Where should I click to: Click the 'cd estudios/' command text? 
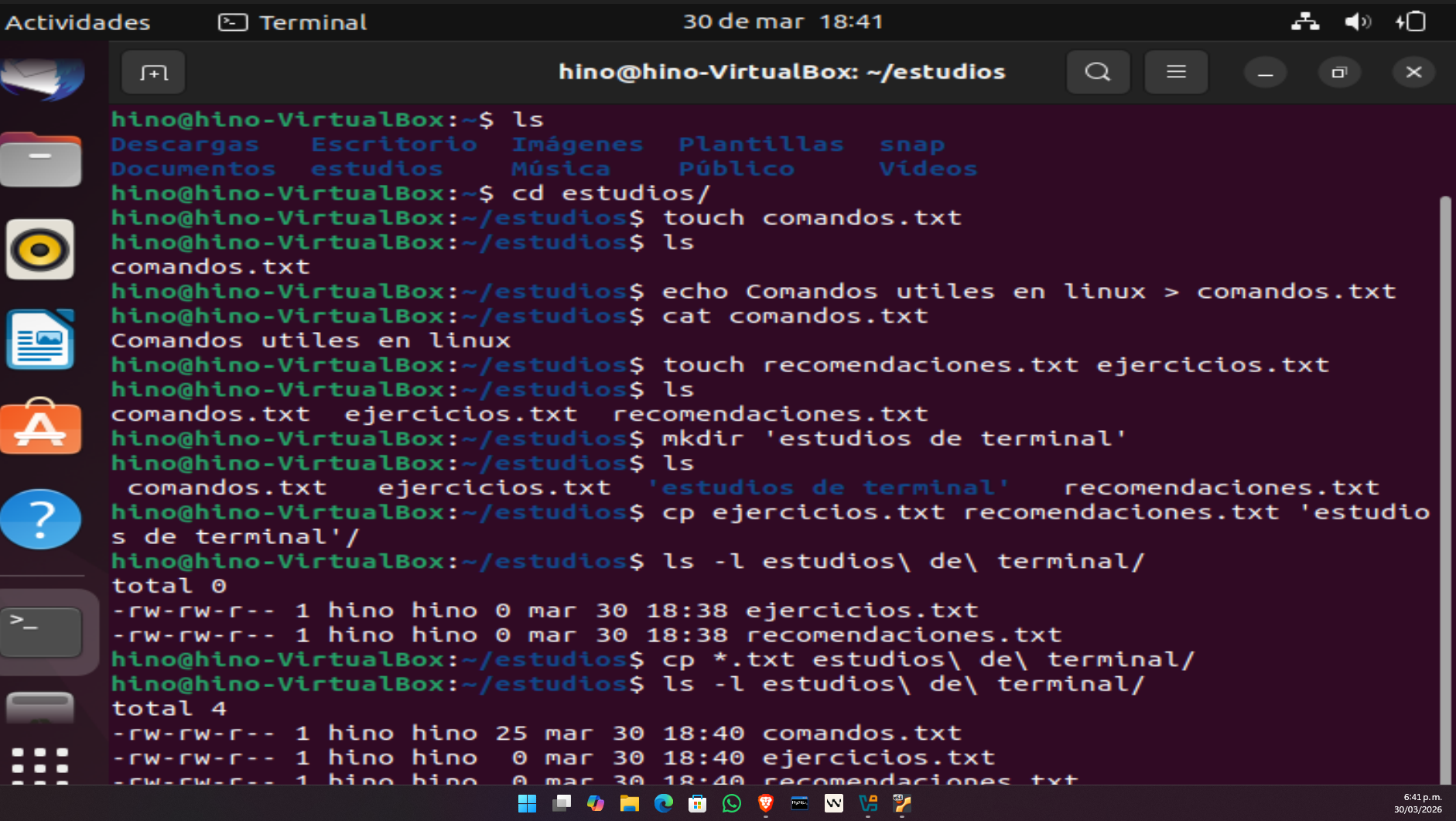click(x=611, y=193)
